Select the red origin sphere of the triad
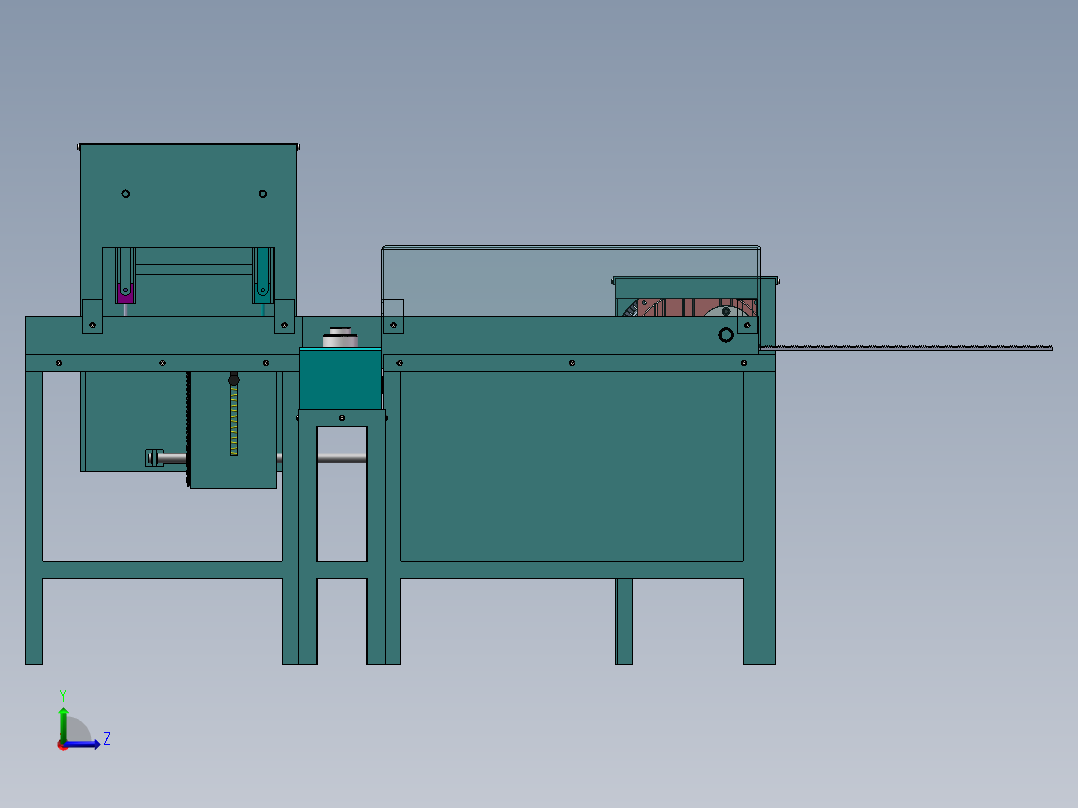 (x=61, y=746)
